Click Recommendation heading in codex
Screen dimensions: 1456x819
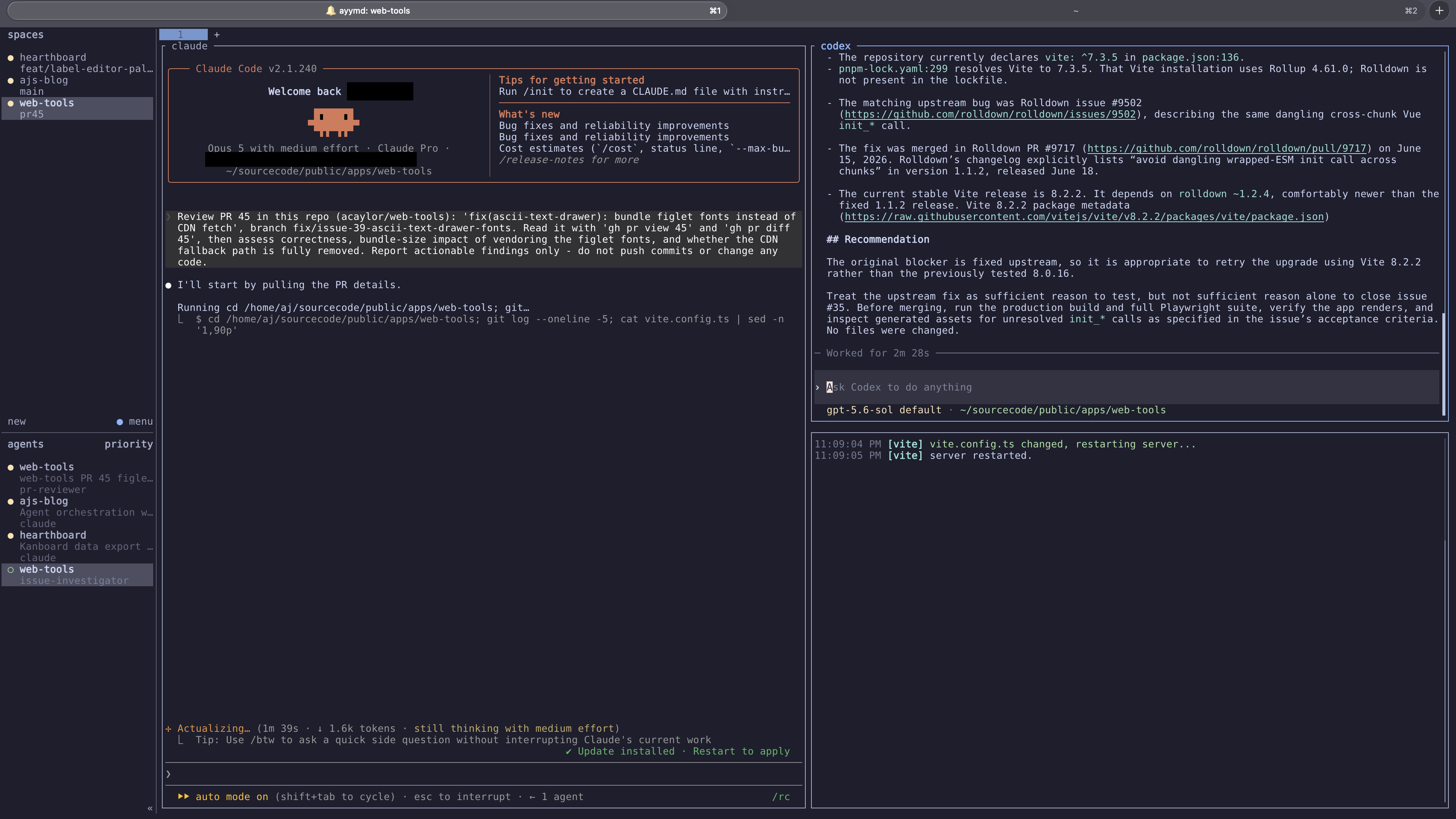point(878,240)
